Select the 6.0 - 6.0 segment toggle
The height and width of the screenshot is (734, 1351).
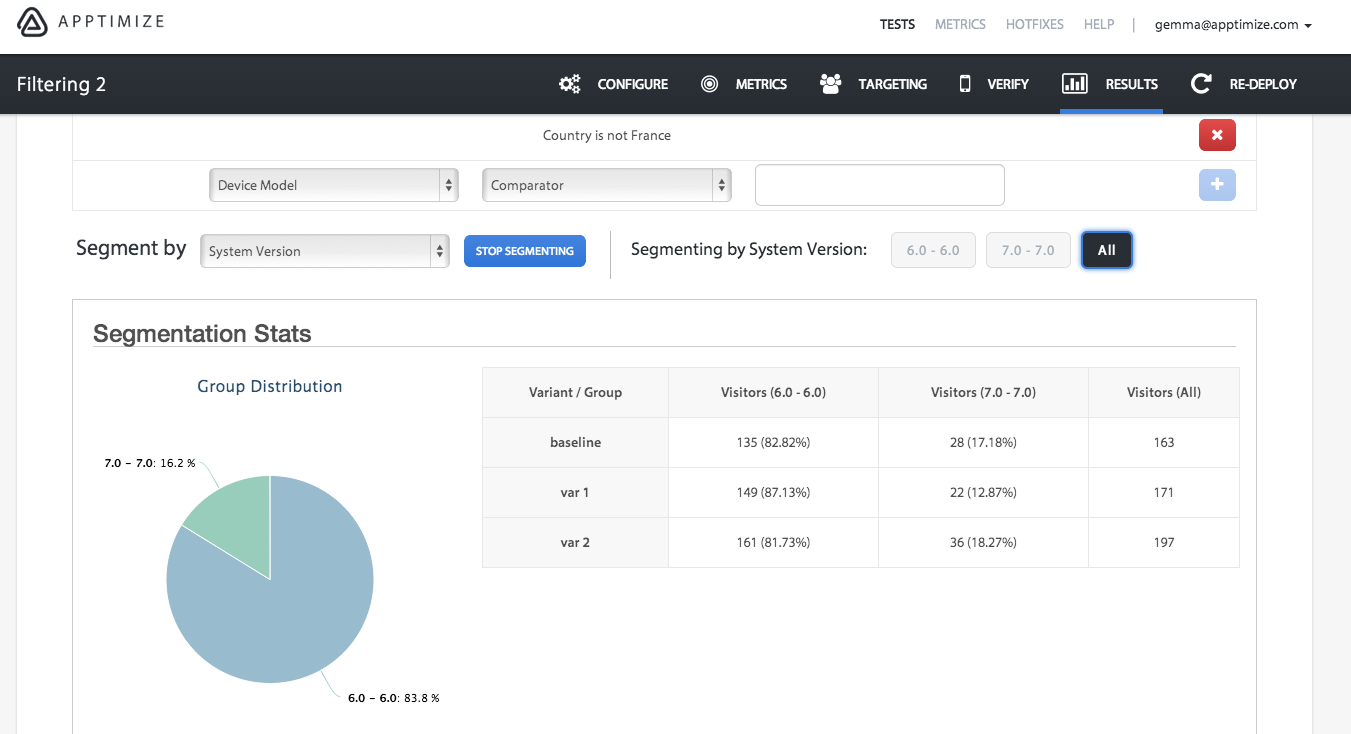tap(933, 250)
